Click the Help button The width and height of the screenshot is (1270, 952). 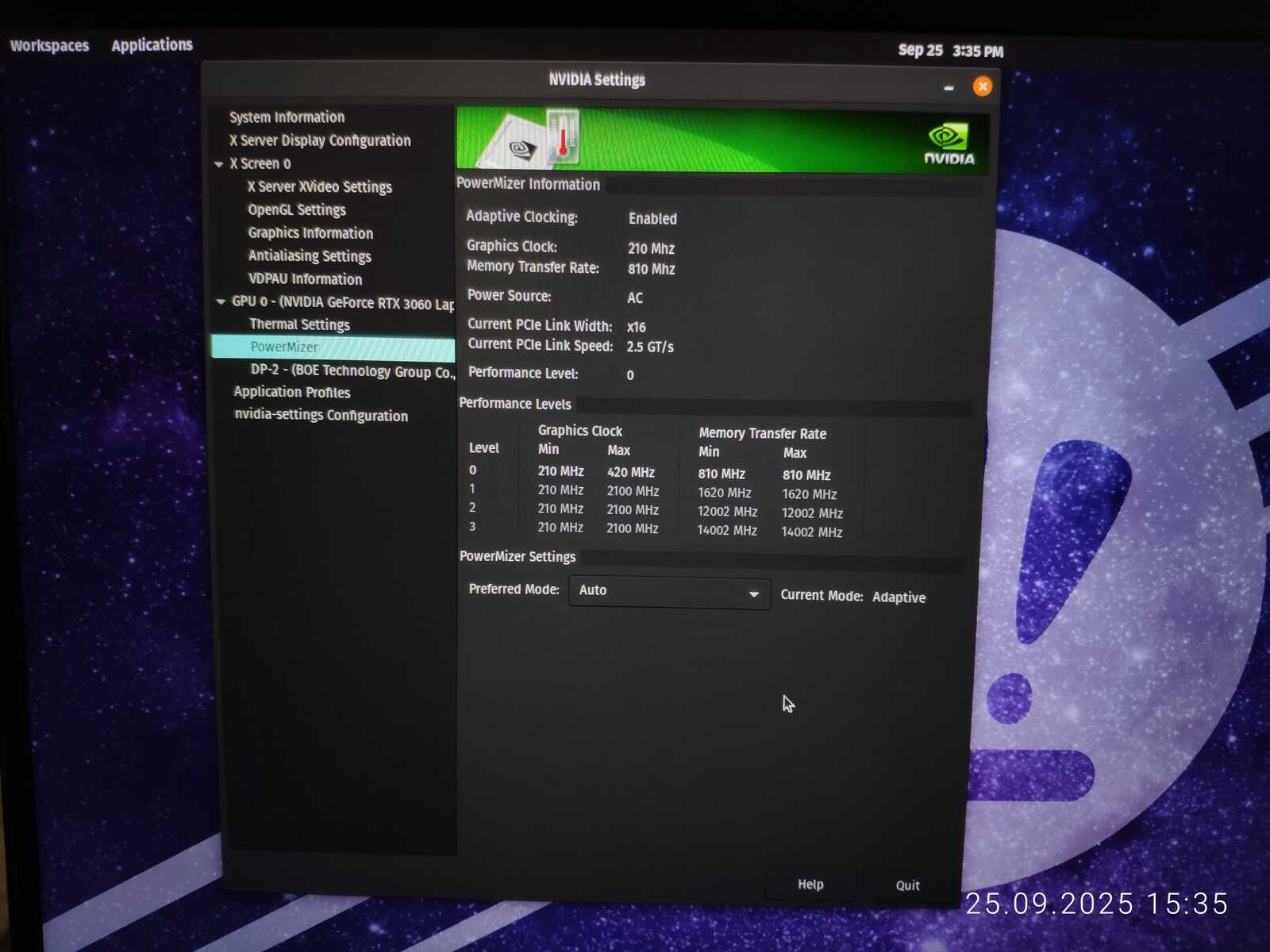[810, 885]
